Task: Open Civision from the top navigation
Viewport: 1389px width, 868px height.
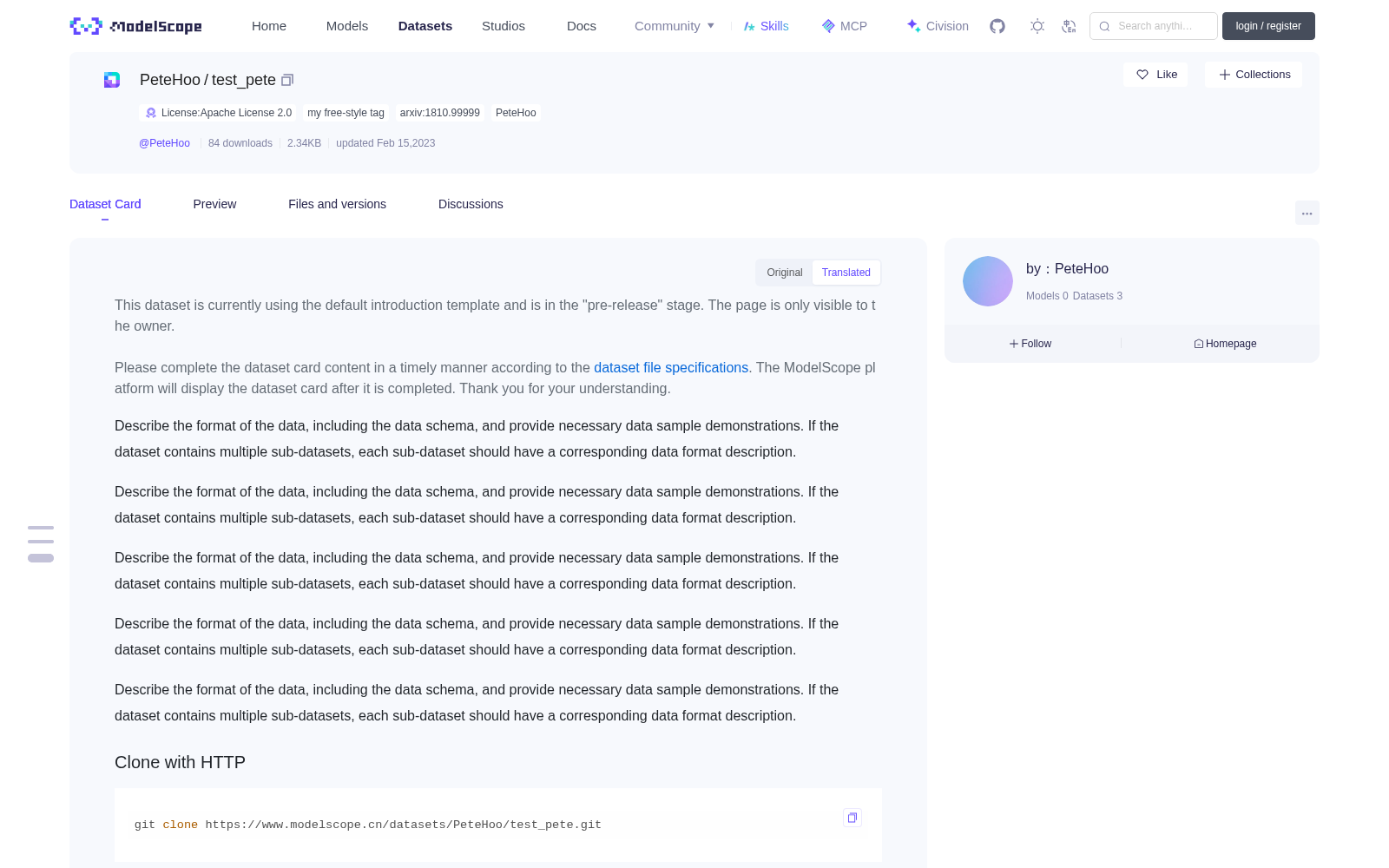Action: pos(938,26)
